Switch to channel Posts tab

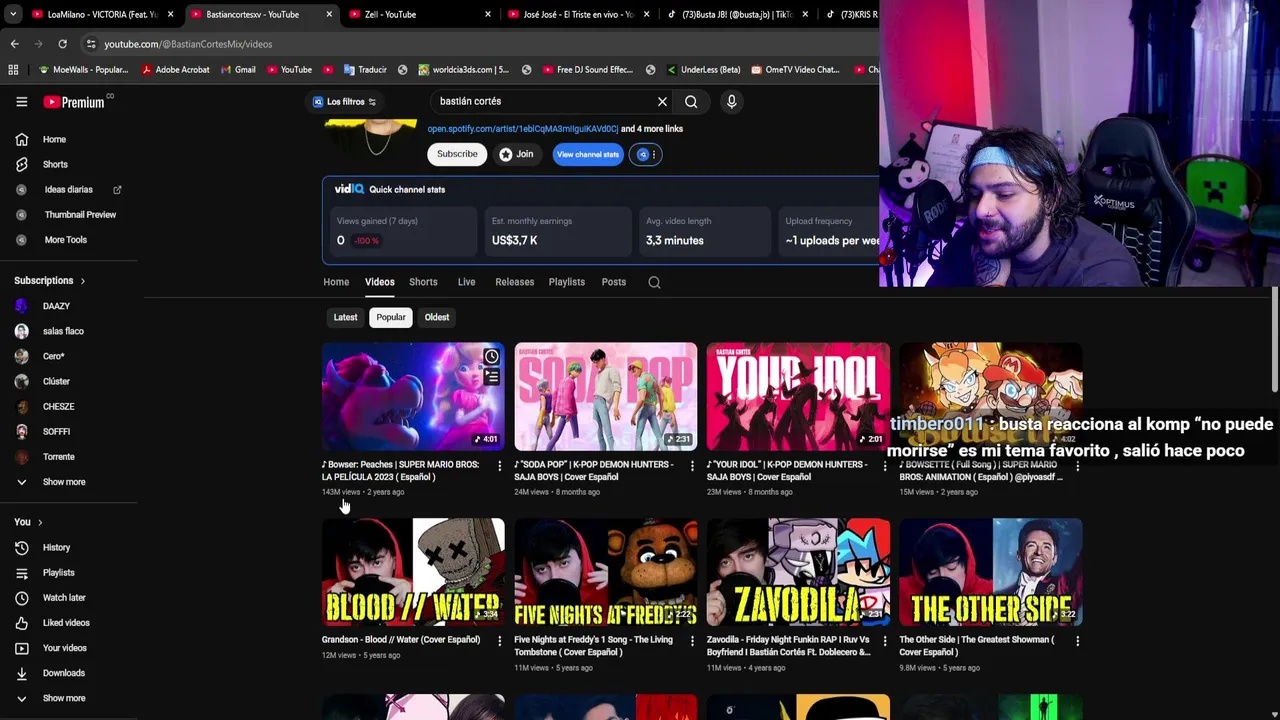[614, 282]
